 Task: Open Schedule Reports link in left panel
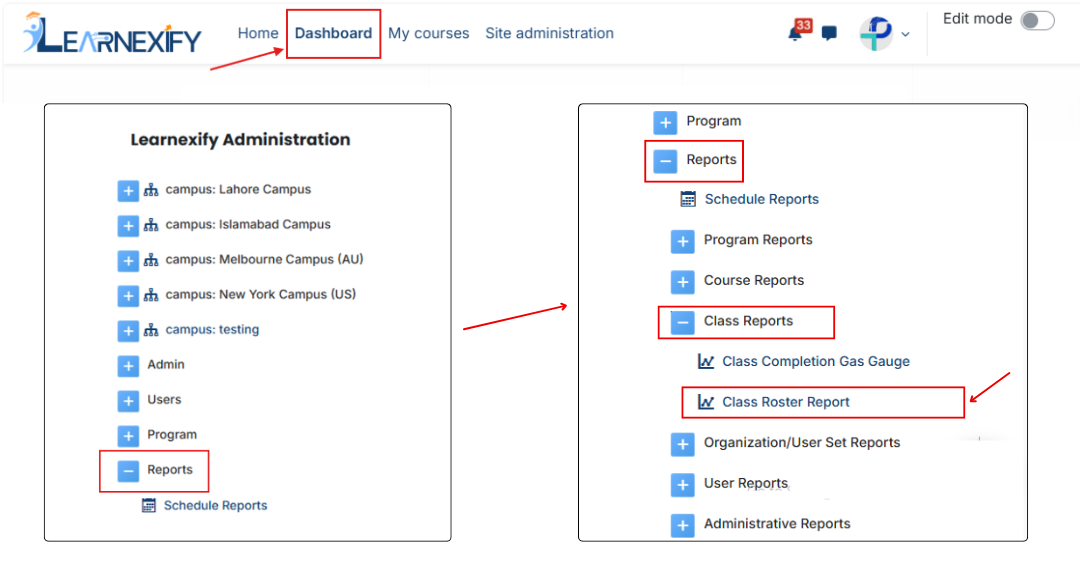(x=216, y=505)
